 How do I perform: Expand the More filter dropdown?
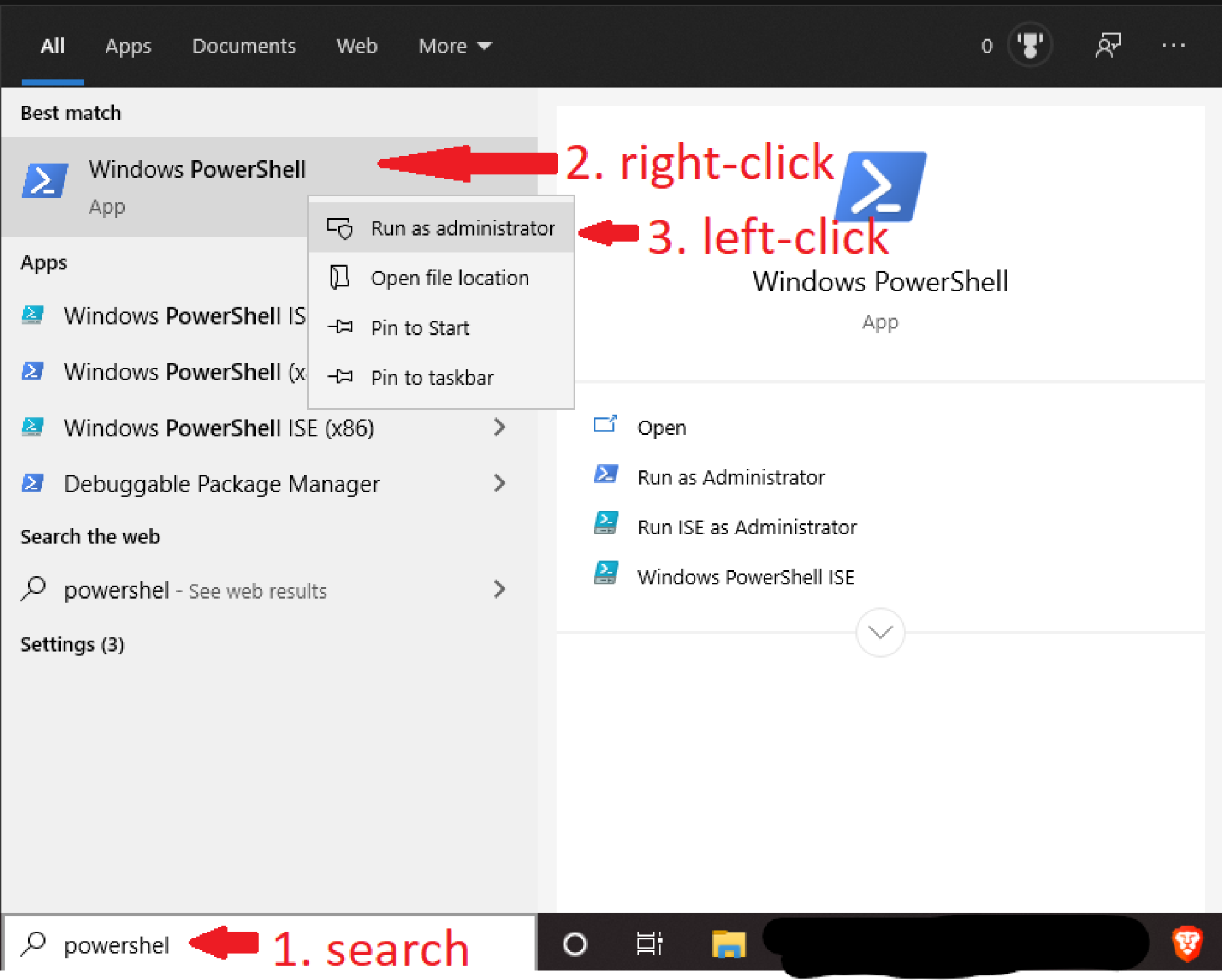point(455,45)
